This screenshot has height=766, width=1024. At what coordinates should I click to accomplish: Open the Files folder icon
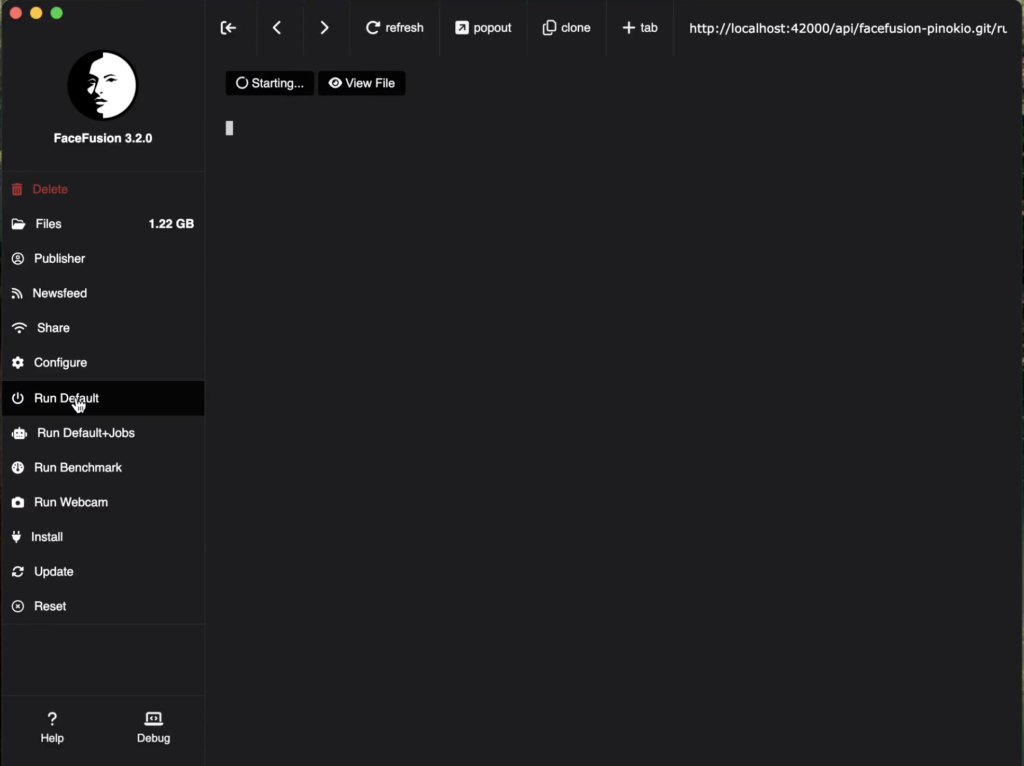tap(18, 224)
